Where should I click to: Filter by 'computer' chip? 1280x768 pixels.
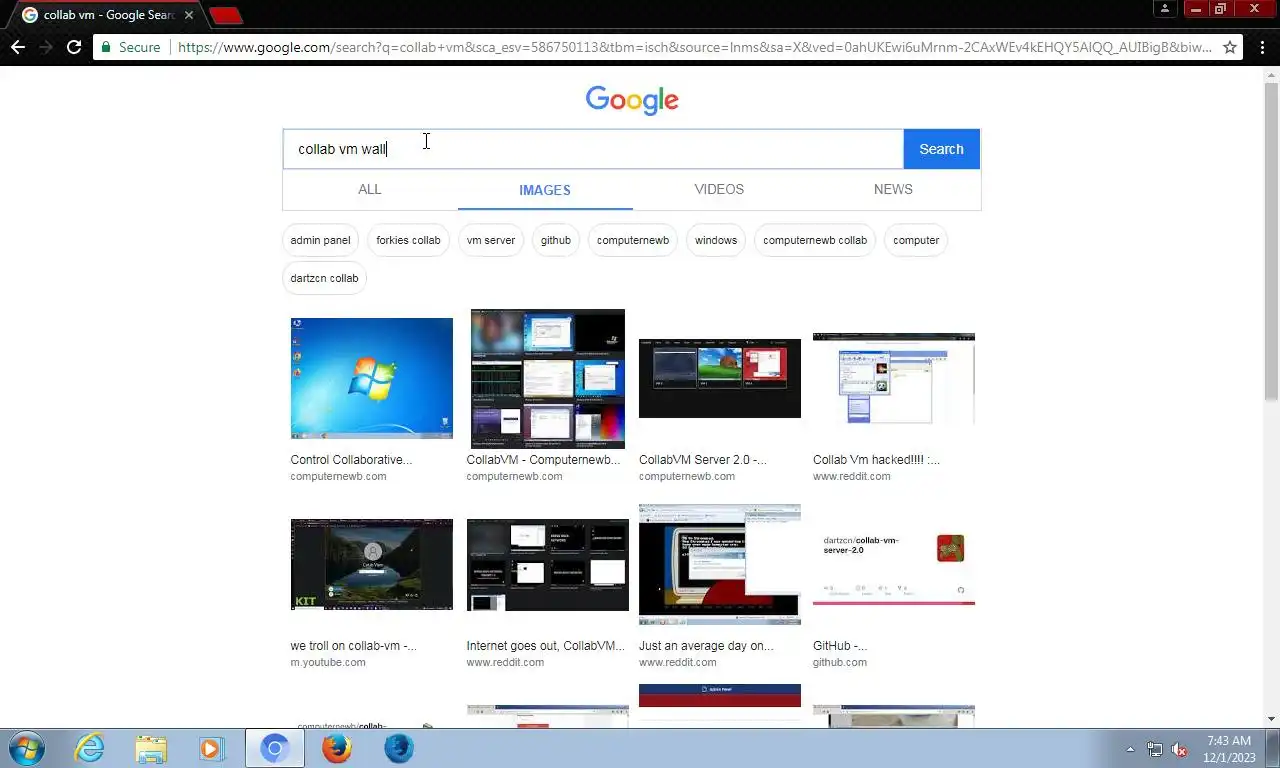(x=916, y=240)
